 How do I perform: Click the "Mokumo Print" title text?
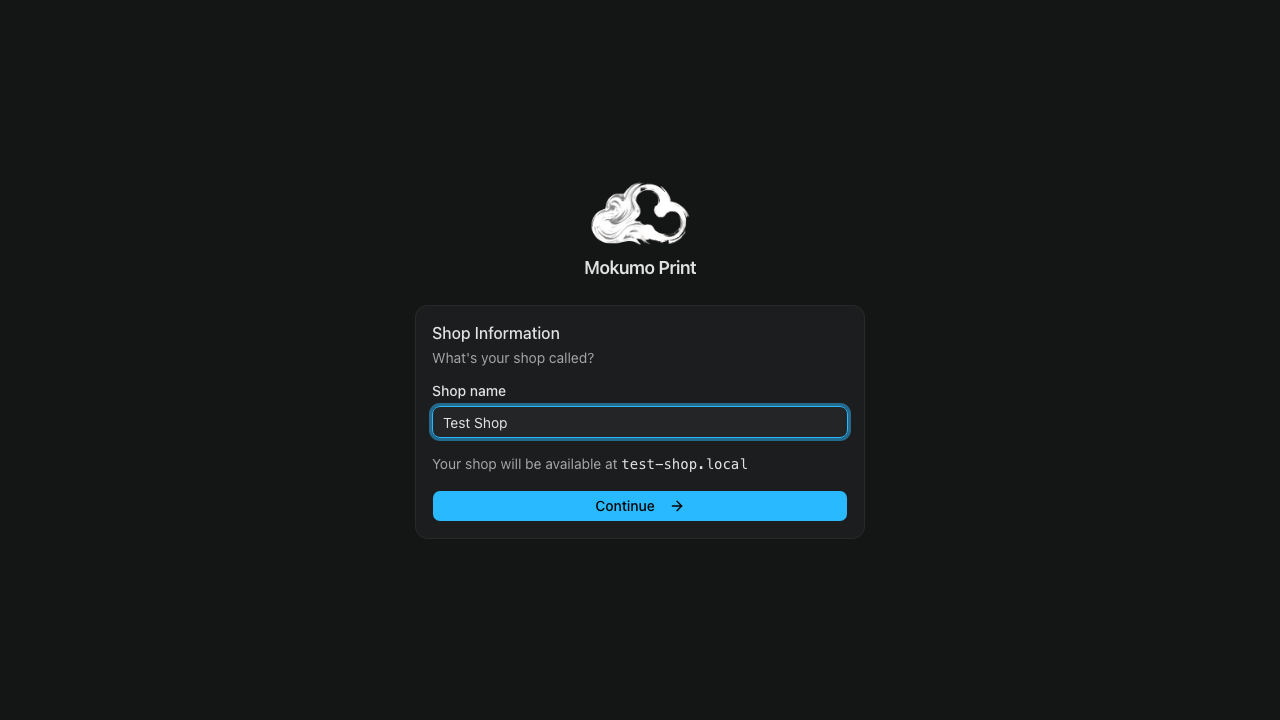pyautogui.click(x=640, y=268)
